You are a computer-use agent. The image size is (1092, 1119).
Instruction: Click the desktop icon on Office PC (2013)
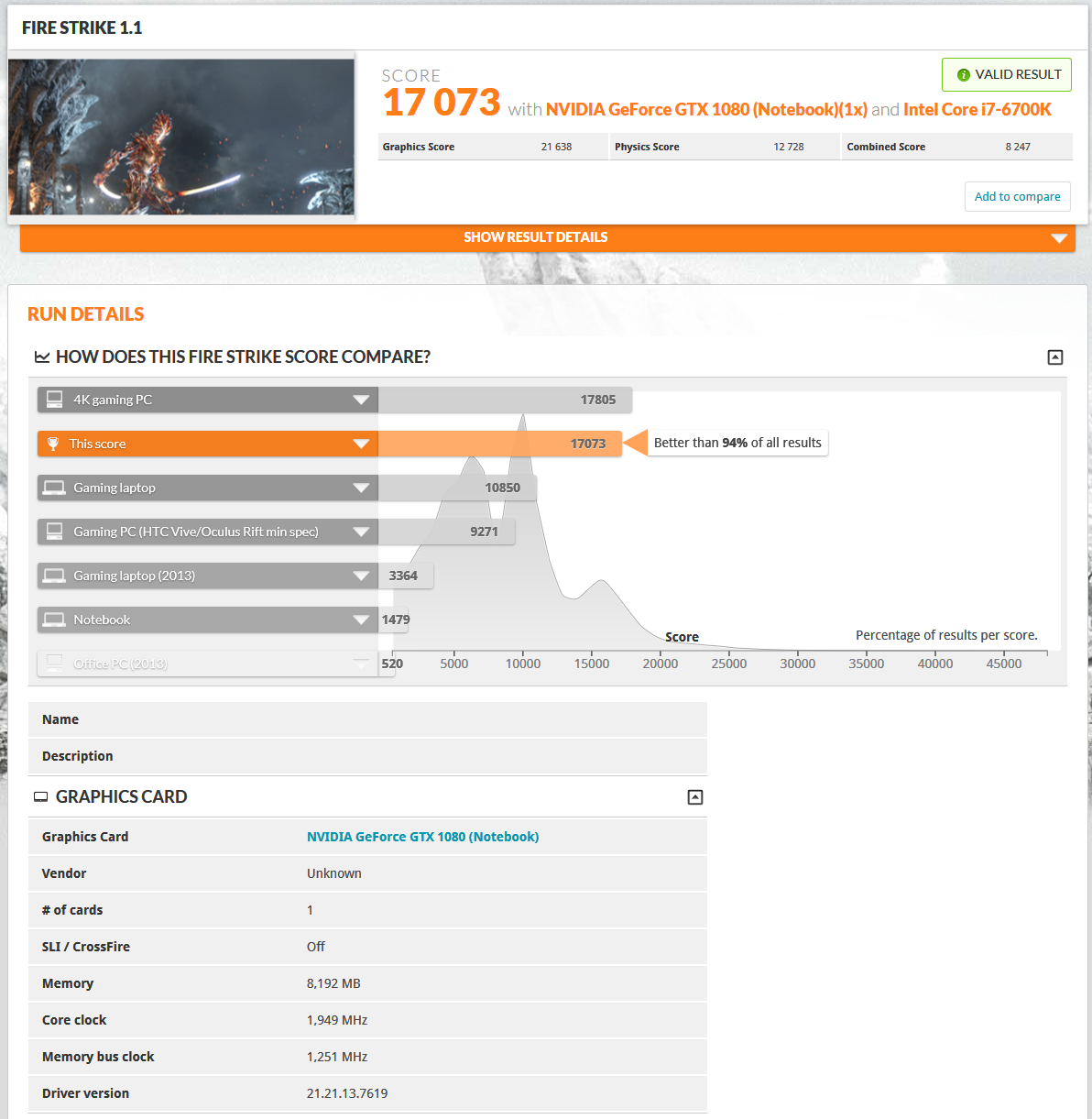(x=55, y=662)
